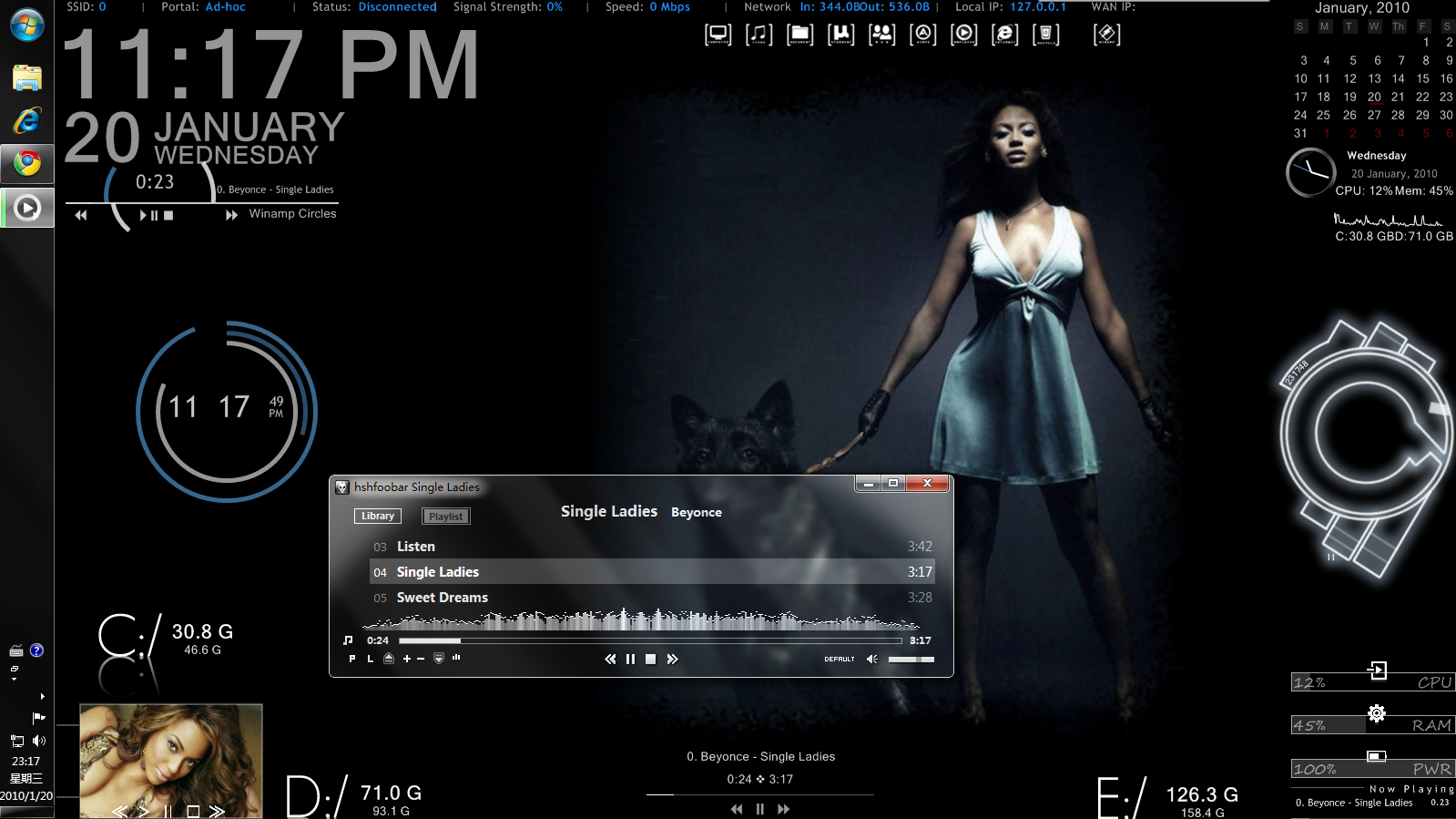
Task: Stop playback in the foobar window
Action: pyautogui.click(x=650, y=659)
